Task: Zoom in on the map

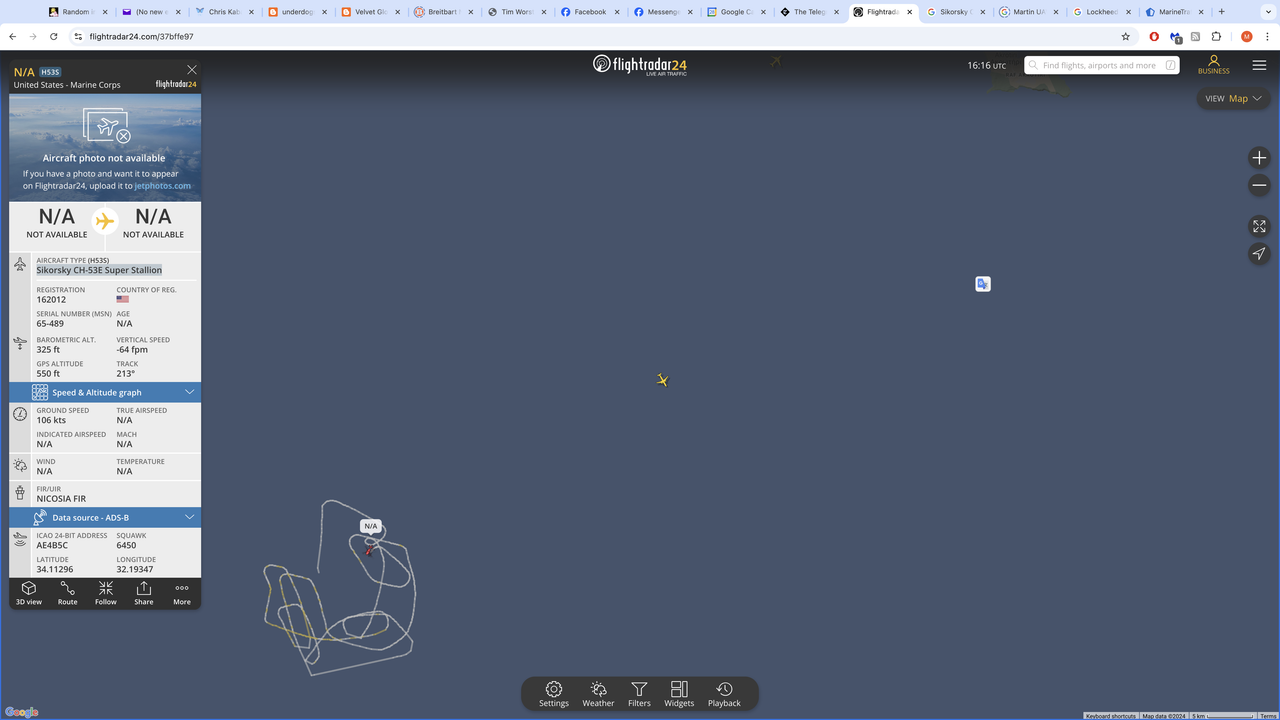Action: [1259, 158]
